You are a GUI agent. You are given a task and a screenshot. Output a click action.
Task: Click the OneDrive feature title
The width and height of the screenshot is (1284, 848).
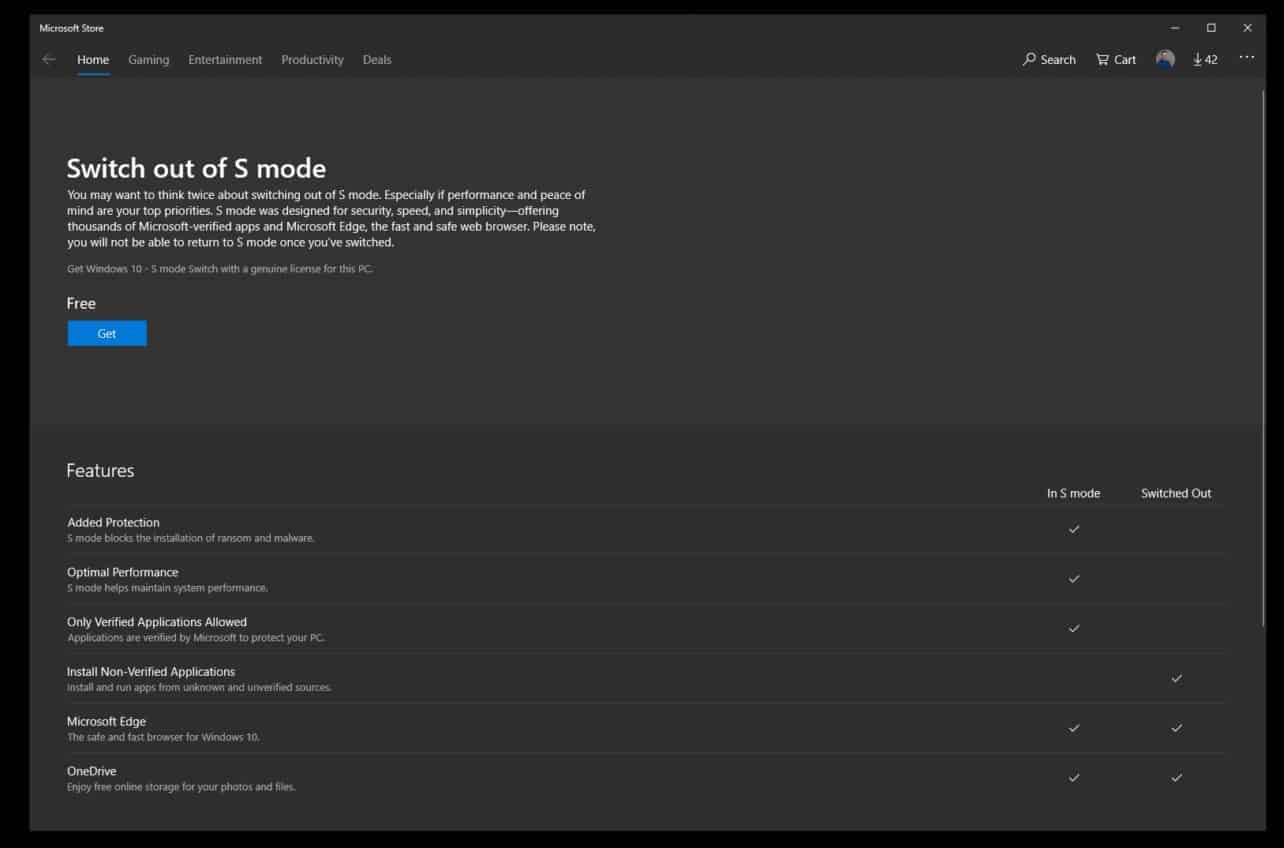coord(91,771)
